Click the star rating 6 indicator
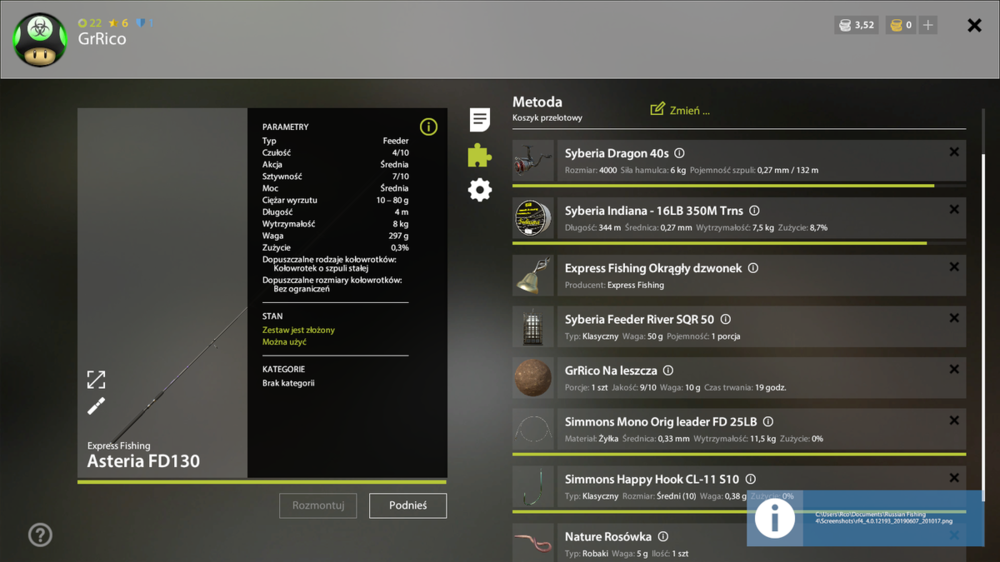This screenshot has width=1000, height=562. (x=119, y=23)
